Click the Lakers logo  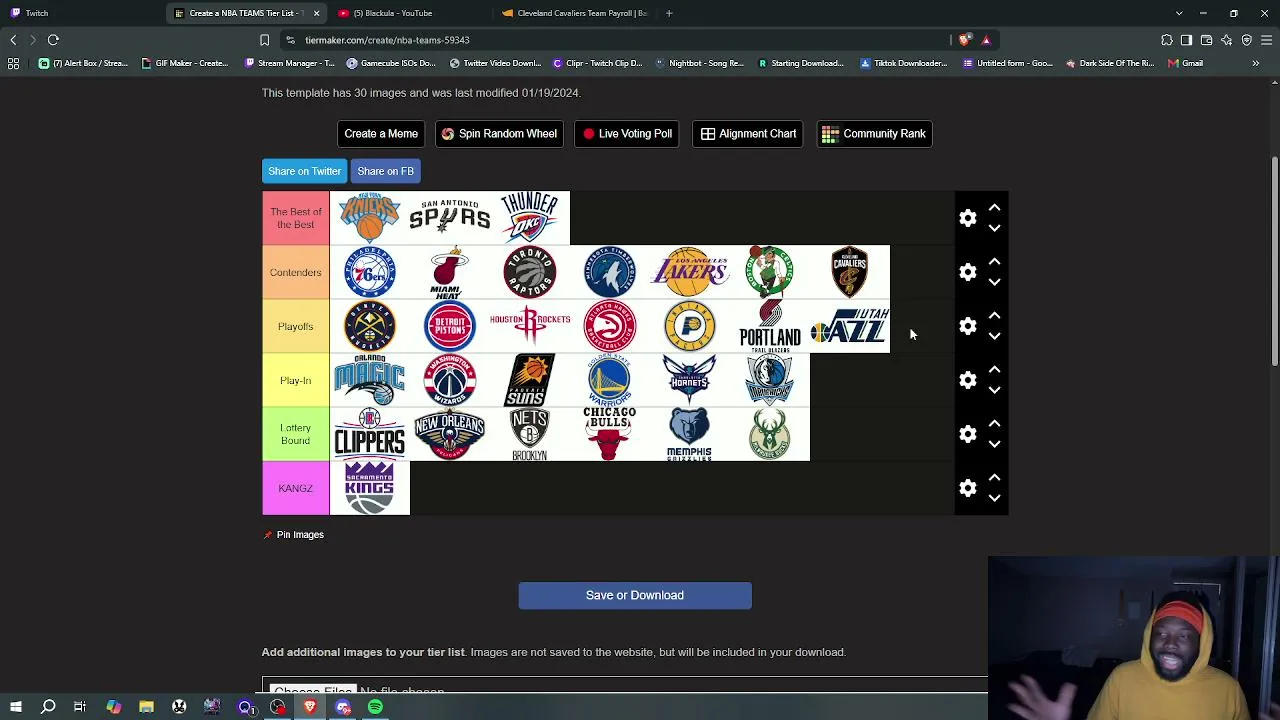(690, 272)
